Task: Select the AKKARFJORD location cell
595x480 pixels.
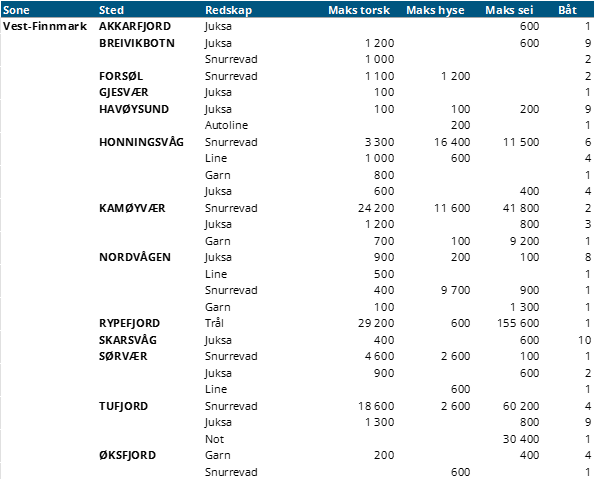Action: click(135, 26)
